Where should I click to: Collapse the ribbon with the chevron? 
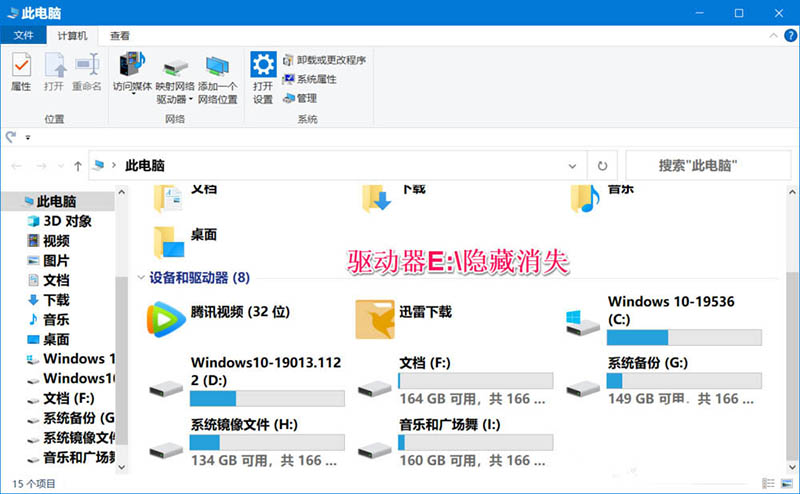[773, 35]
